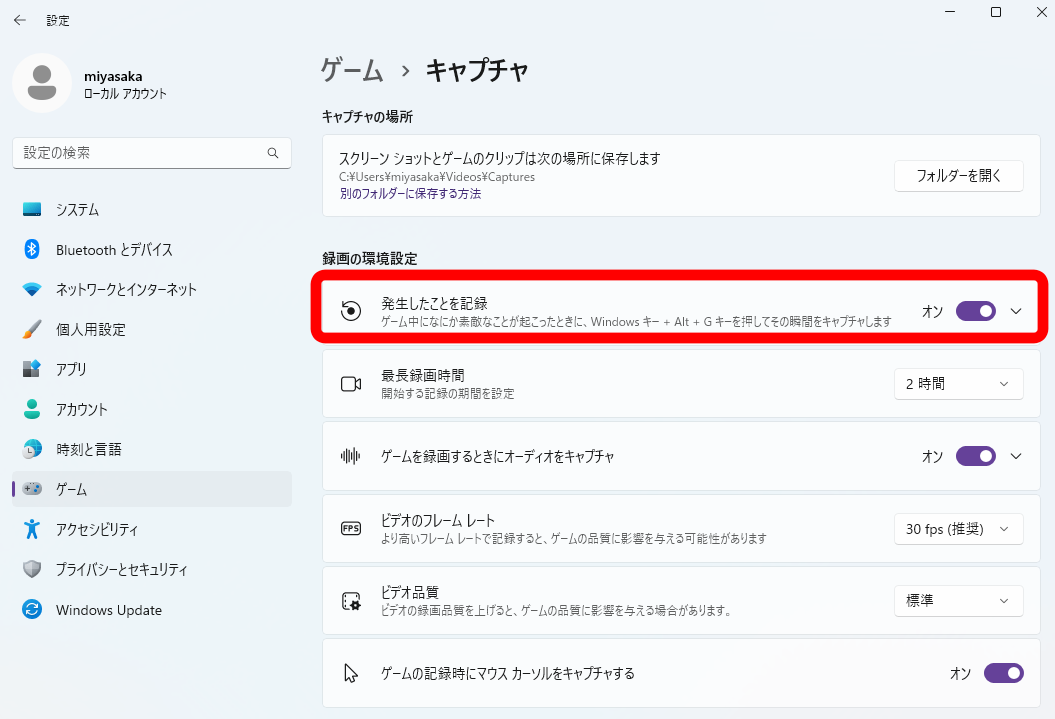The height and width of the screenshot is (719, 1055).
Task: Turn off mouse cursor capture toggle
Action: pyautogui.click(x=1004, y=673)
